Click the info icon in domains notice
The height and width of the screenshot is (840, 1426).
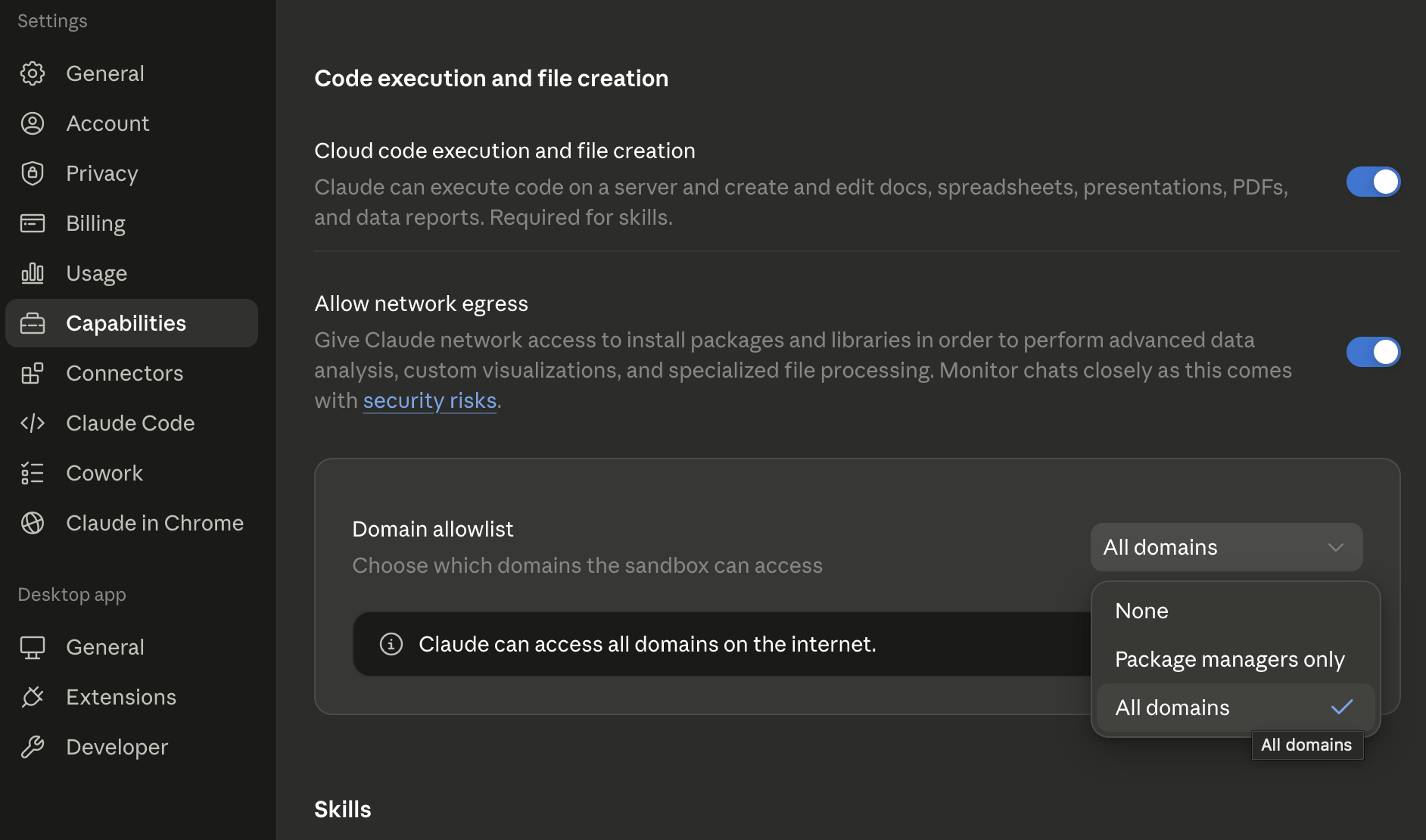pos(391,644)
